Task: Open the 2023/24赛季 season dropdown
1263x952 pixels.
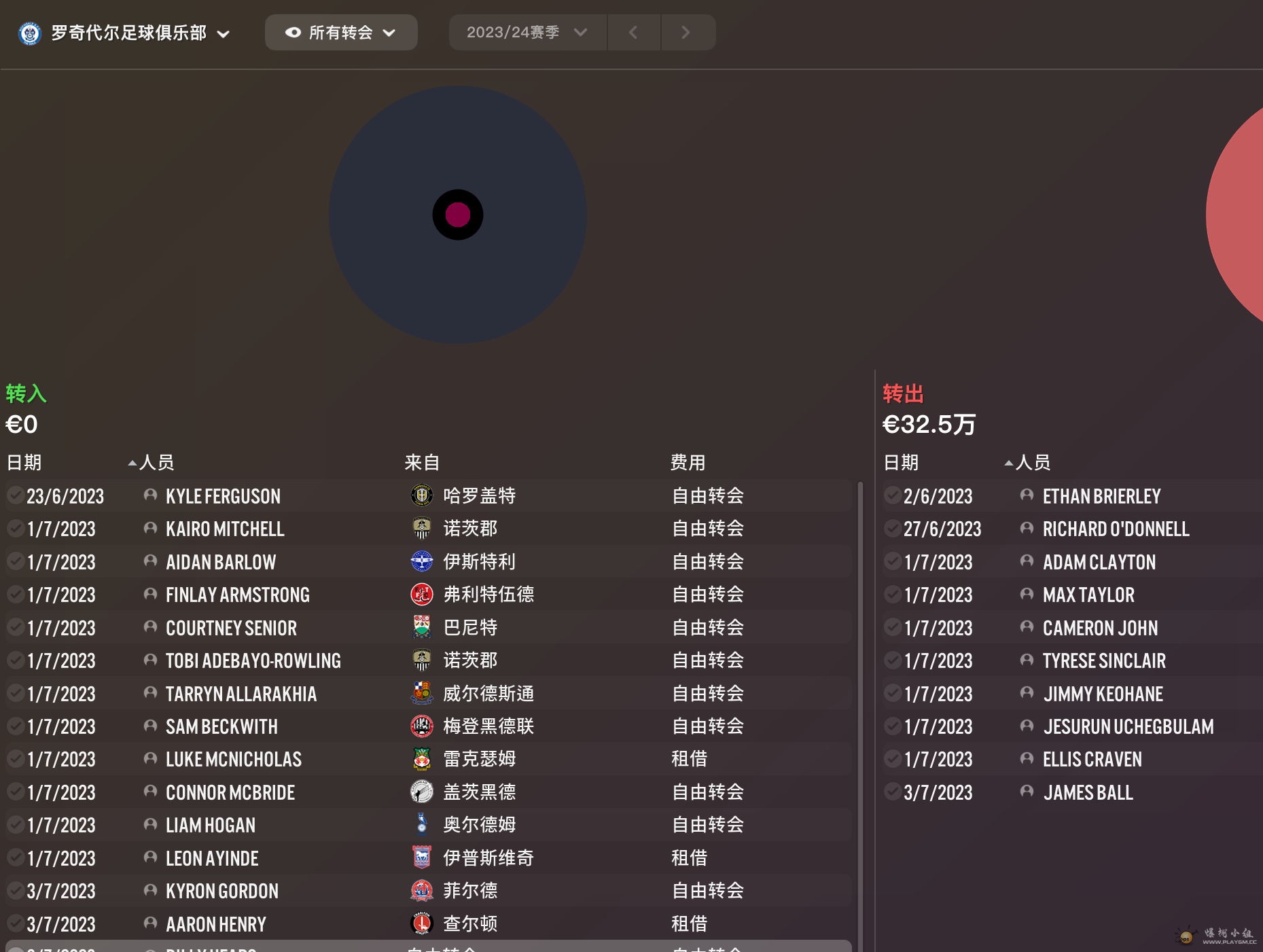Action: tap(527, 32)
